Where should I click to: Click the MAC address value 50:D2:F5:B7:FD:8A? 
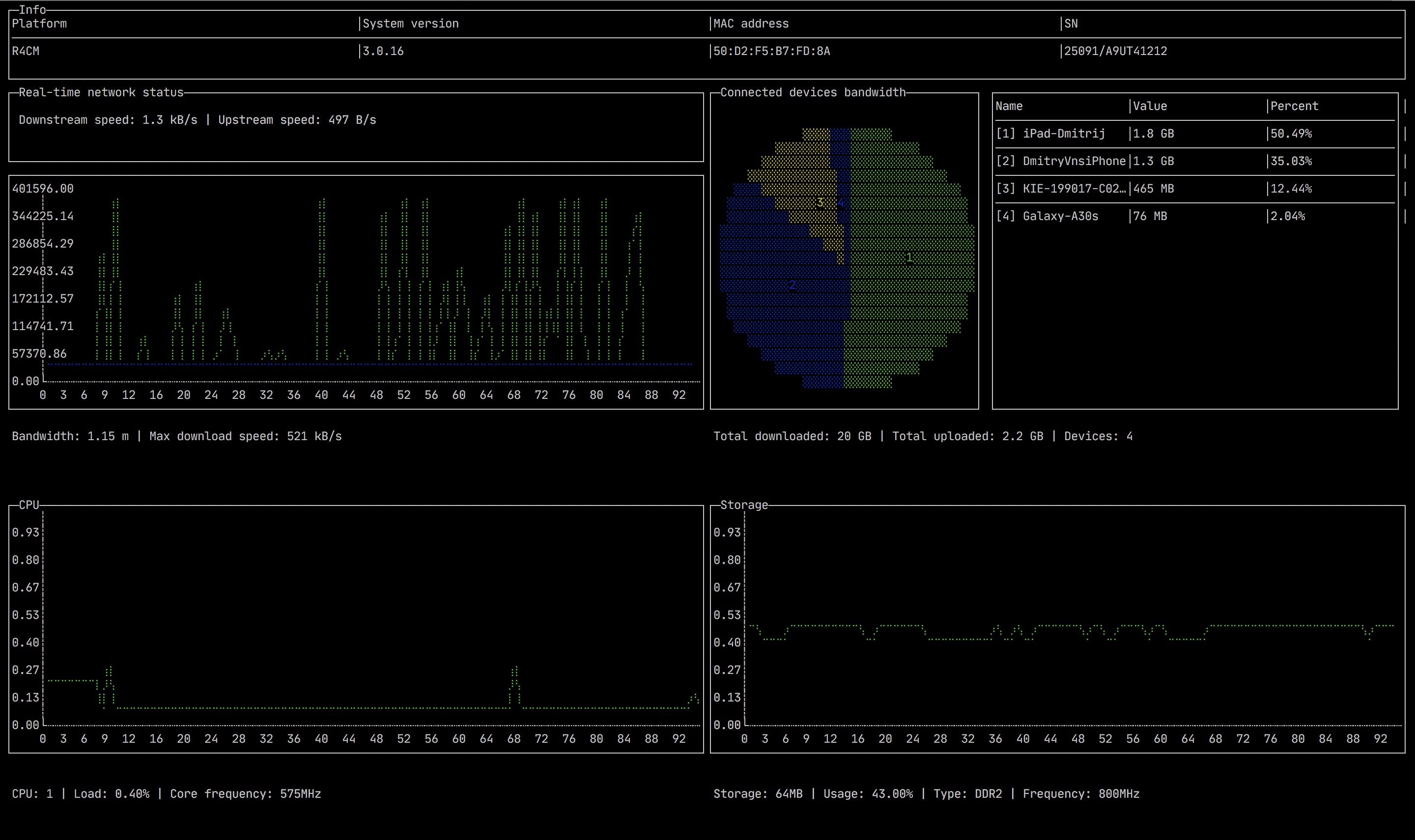[x=771, y=52]
